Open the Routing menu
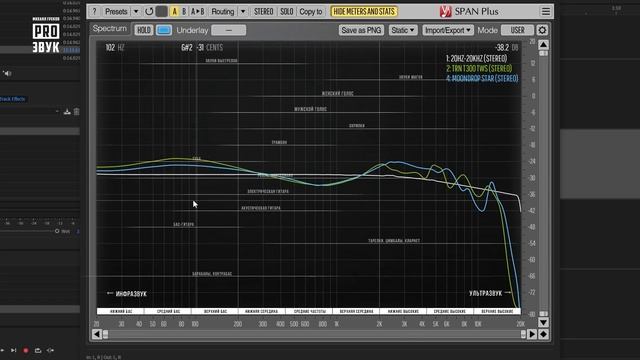The image size is (640, 360). click(x=222, y=11)
